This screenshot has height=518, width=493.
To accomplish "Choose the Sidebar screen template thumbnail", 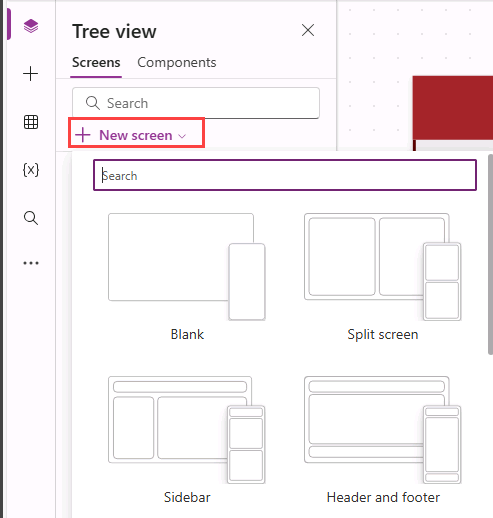I will click(187, 430).
